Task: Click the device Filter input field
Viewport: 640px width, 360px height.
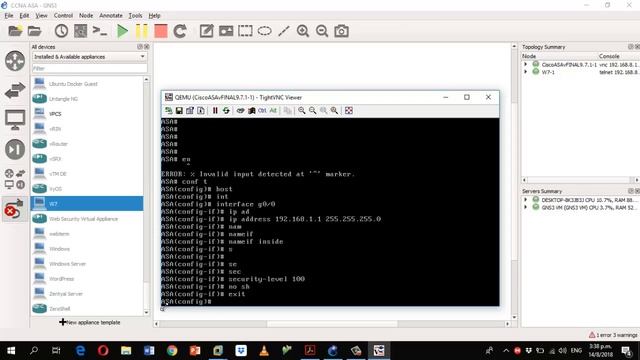Action: (x=89, y=69)
